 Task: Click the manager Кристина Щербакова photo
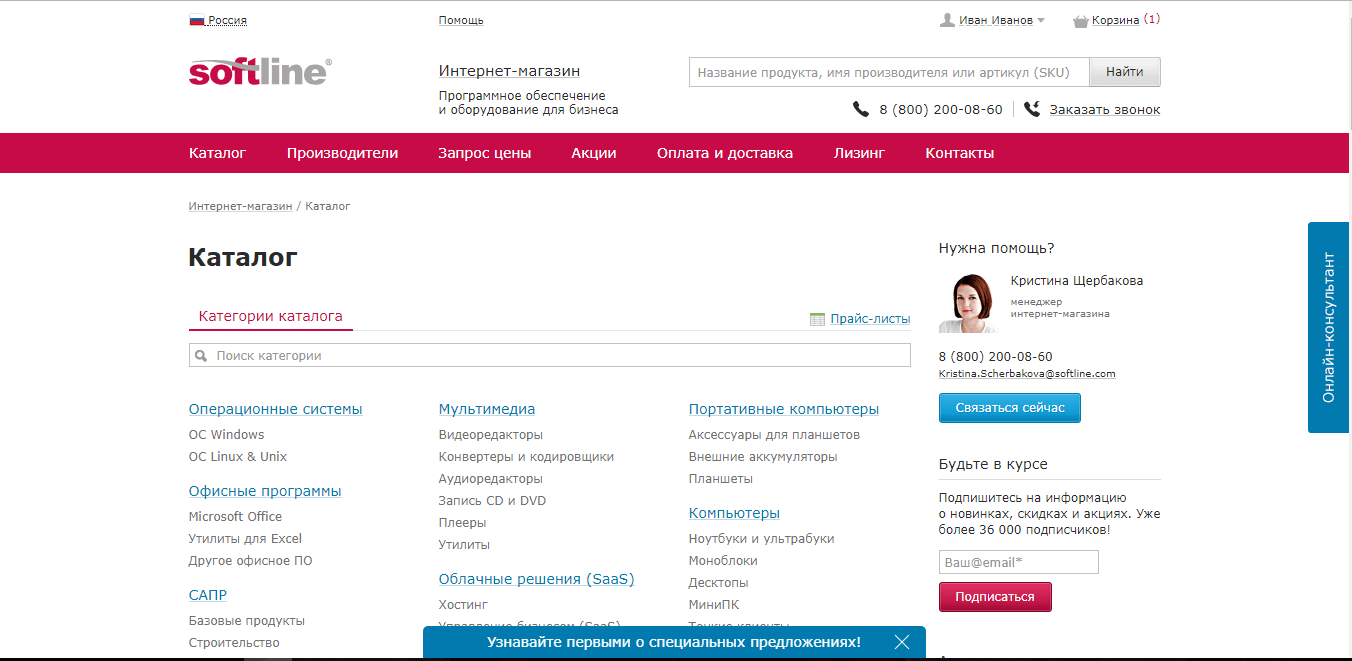(x=967, y=302)
